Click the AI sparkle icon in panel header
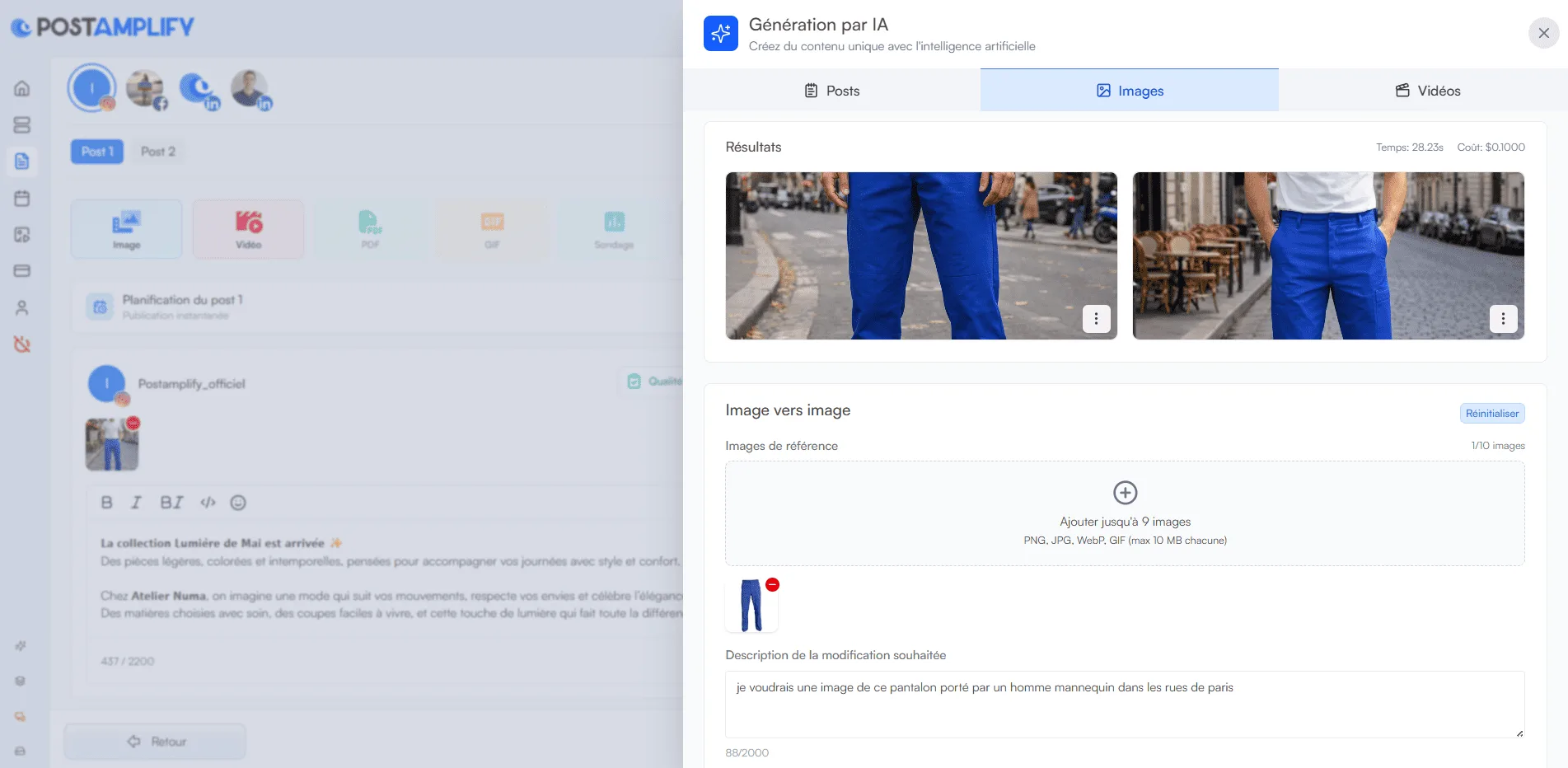The width and height of the screenshot is (1568, 768). tap(720, 34)
